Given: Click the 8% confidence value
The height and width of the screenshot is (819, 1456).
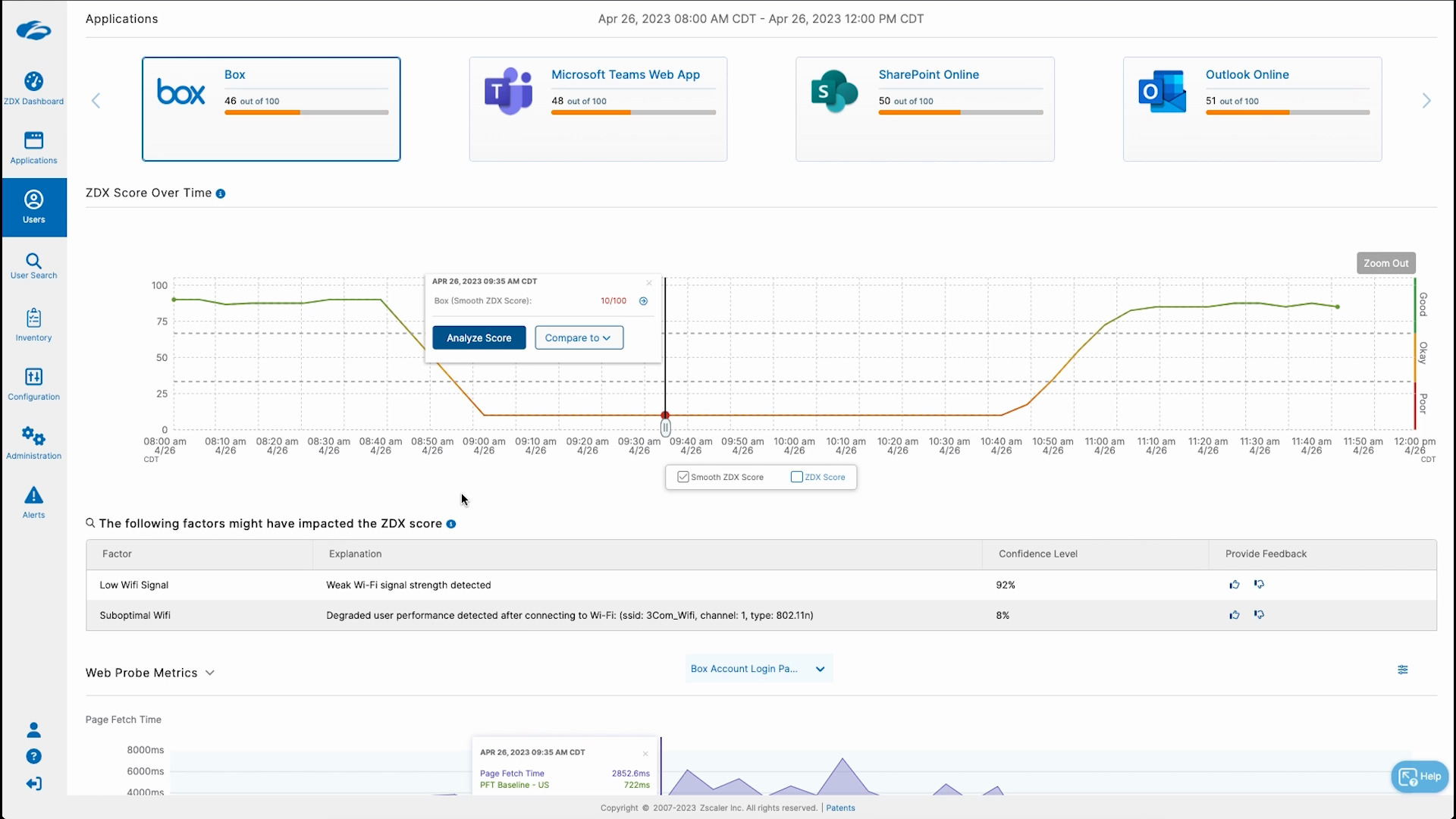Looking at the screenshot, I should (x=1003, y=616).
